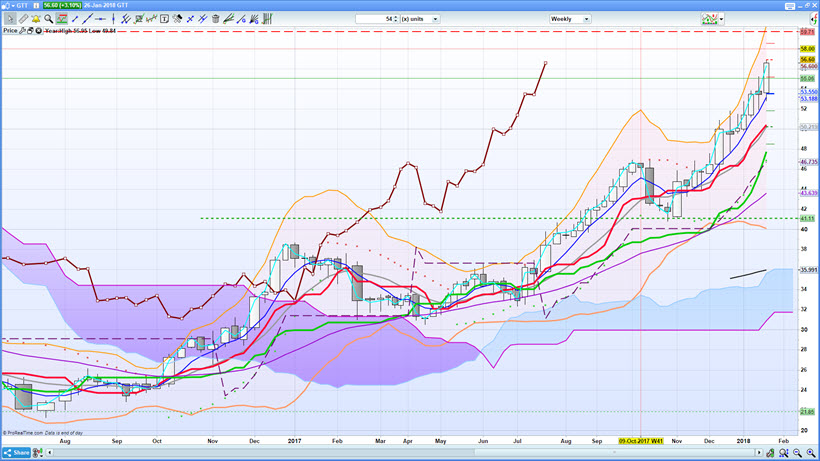Click the units count field showing 54
This screenshot has width=820, height=461.
(374, 19)
